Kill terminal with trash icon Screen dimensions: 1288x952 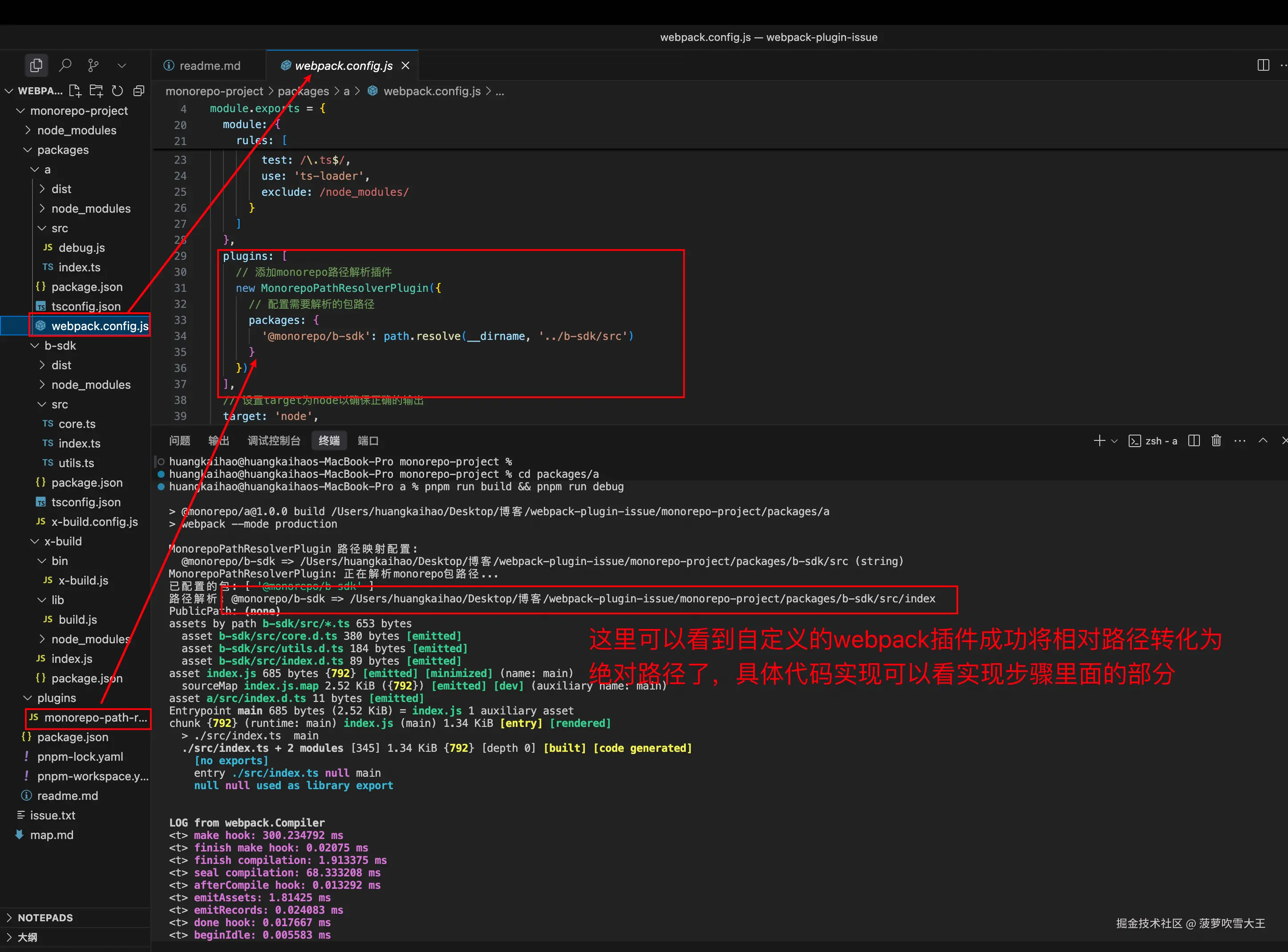click(1216, 441)
